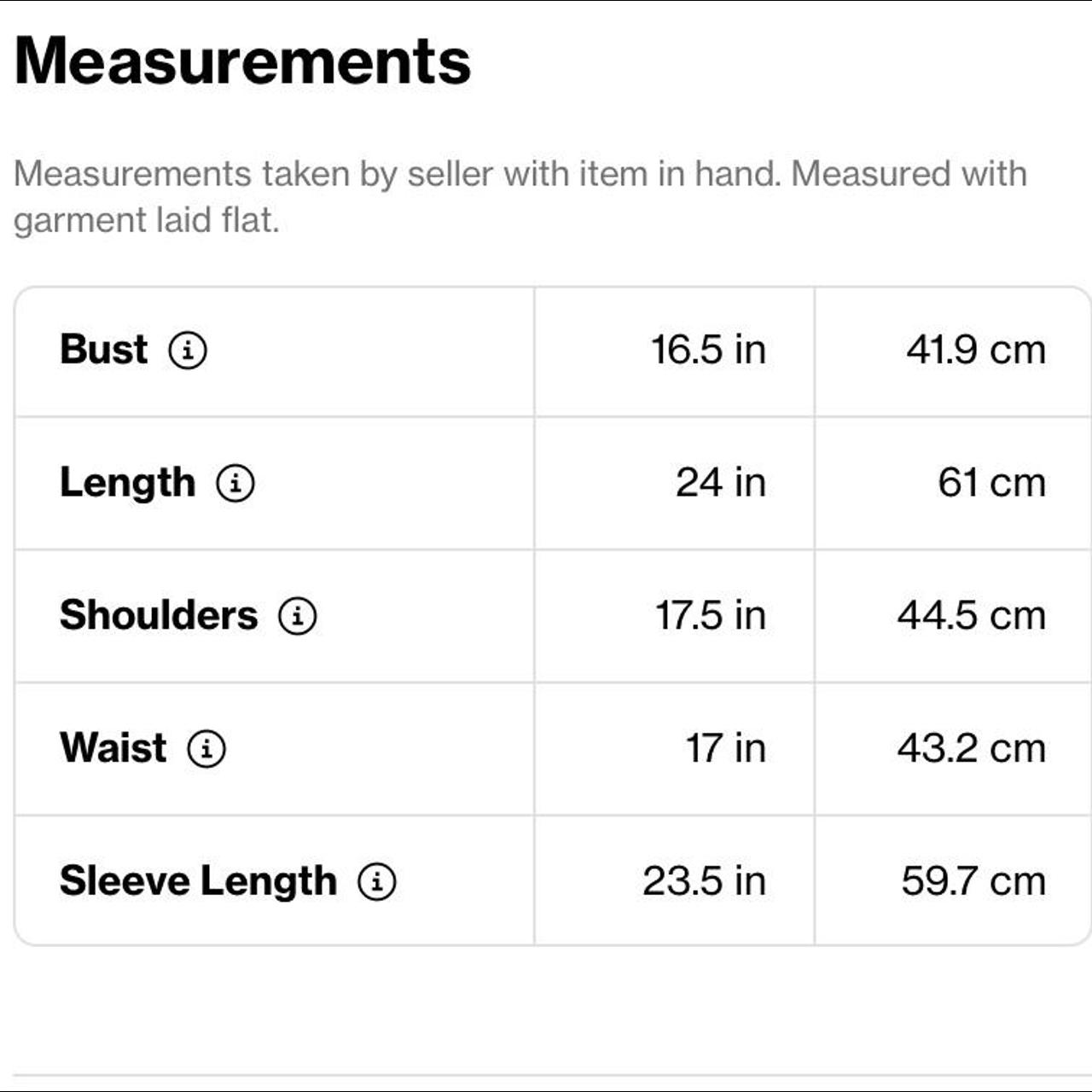The height and width of the screenshot is (1092, 1092).
Task: Click the 24 in length value
Action: pos(721,483)
